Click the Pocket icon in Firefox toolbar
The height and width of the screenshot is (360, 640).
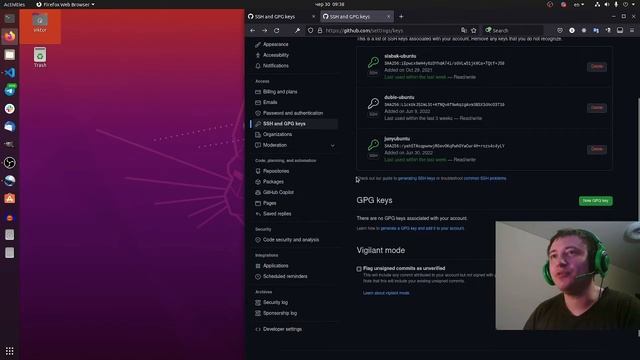click(560, 31)
